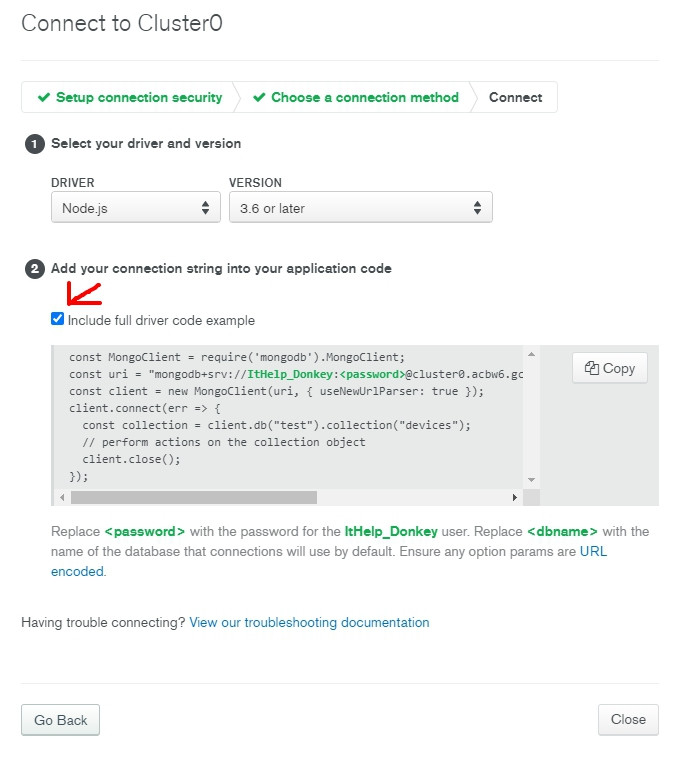Click the horizontal scrollbar thumb under code
The height and width of the screenshot is (760, 681).
pyautogui.click(x=193, y=497)
